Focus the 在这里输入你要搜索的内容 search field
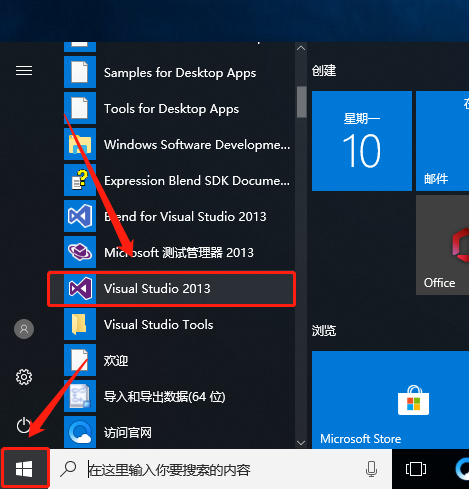Viewport: 469px width, 489px height. [x=221, y=469]
